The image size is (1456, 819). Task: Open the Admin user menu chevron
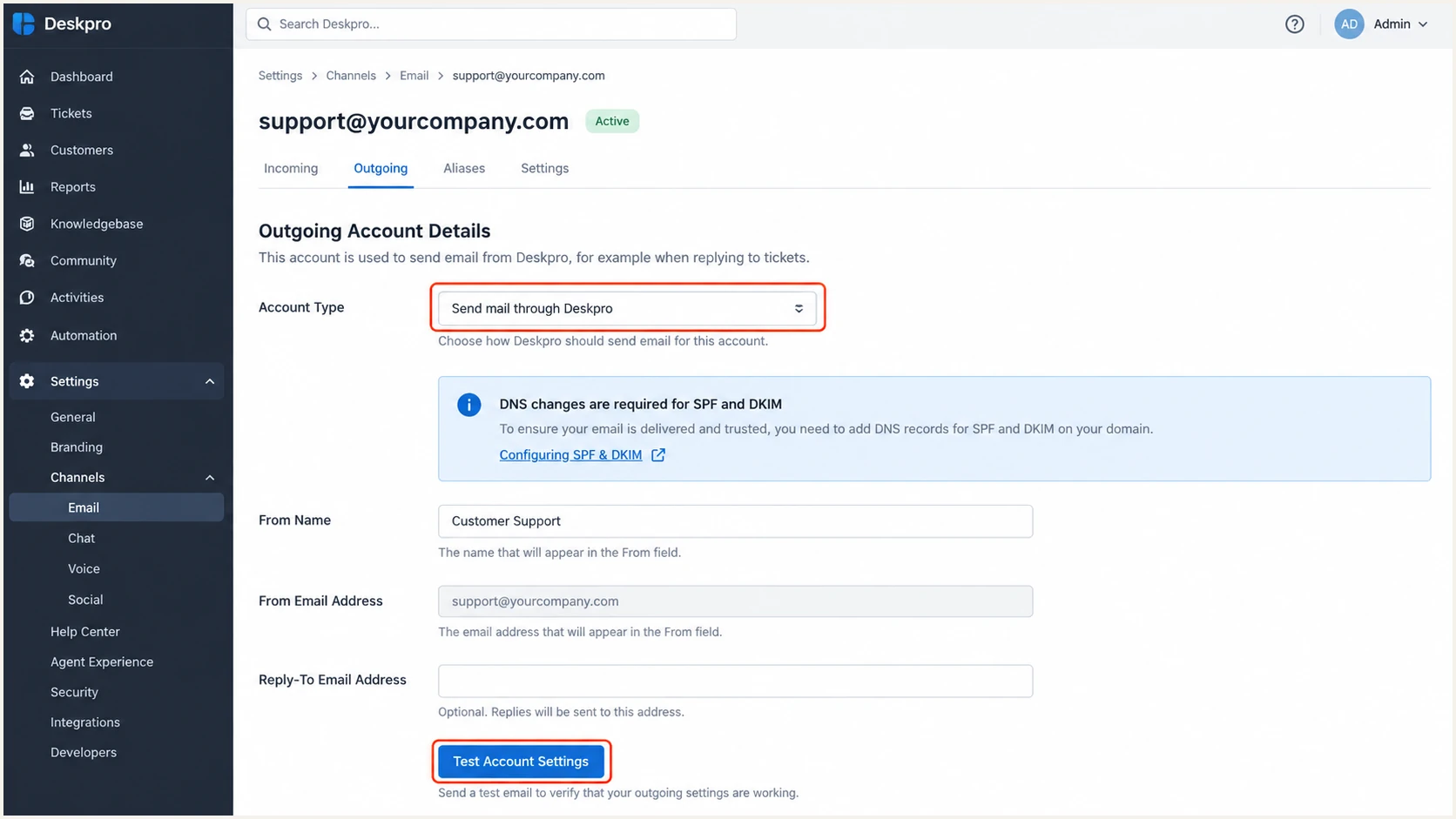click(x=1423, y=24)
